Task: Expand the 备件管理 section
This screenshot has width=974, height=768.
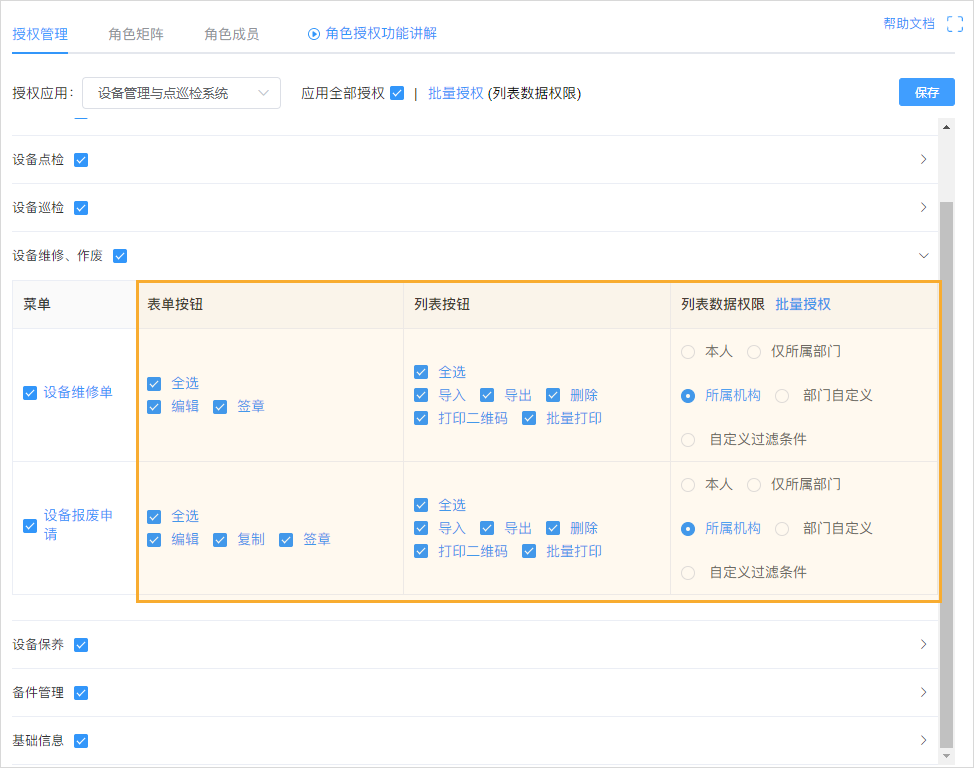Action: tap(923, 692)
